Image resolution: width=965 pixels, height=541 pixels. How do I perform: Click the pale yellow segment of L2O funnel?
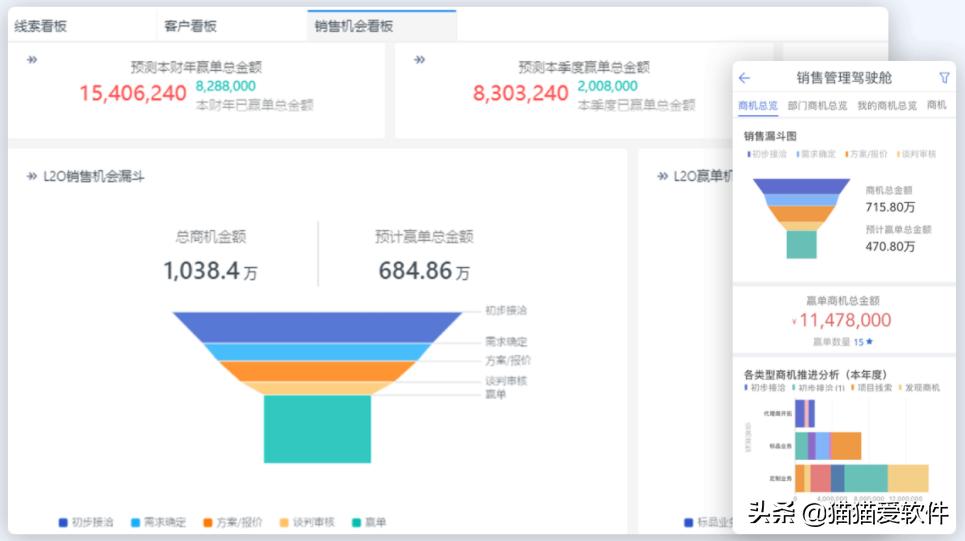click(x=317, y=388)
